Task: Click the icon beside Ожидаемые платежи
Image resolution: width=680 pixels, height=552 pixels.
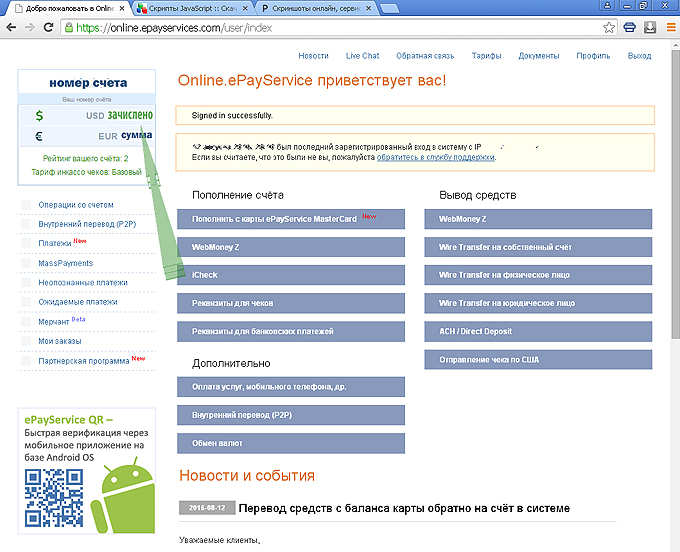Action: click(26, 302)
